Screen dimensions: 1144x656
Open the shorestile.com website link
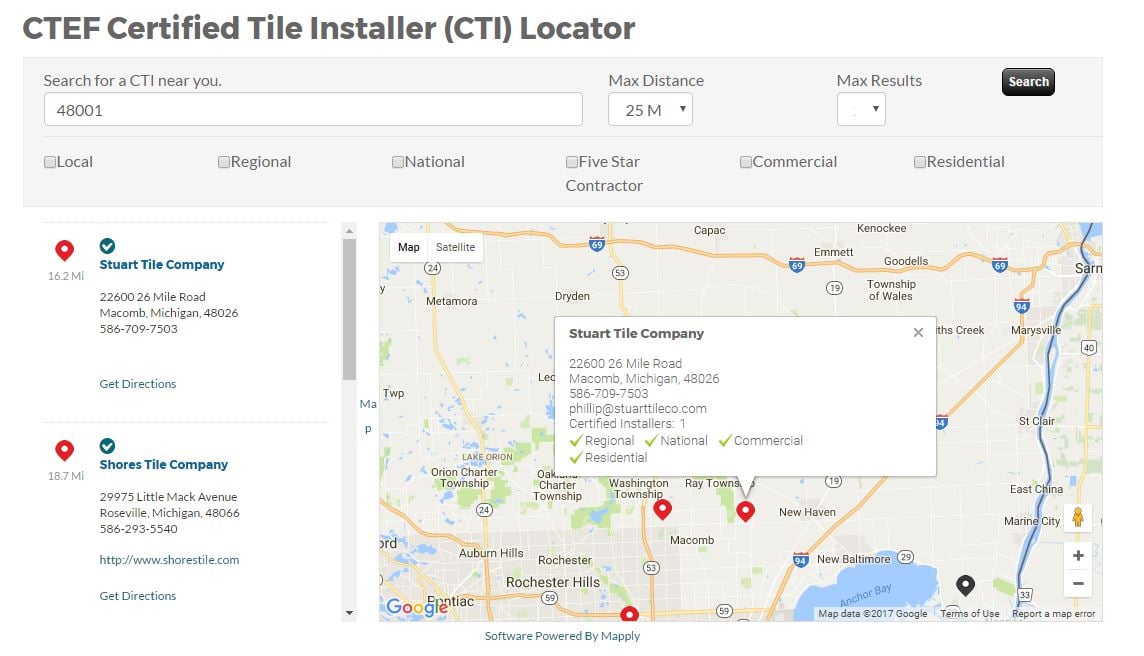[169, 560]
